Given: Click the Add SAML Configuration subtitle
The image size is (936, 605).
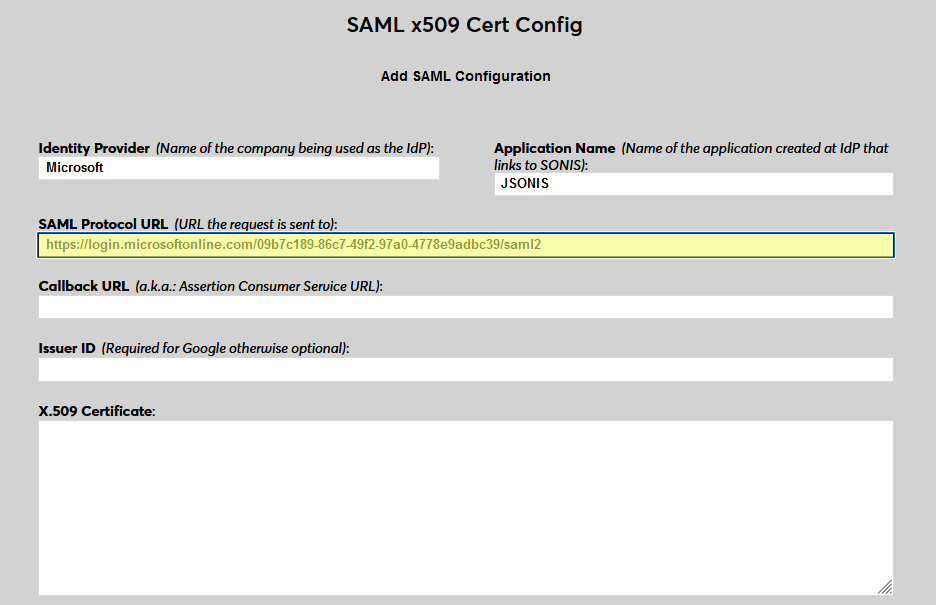Looking at the screenshot, I should click(x=465, y=76).
